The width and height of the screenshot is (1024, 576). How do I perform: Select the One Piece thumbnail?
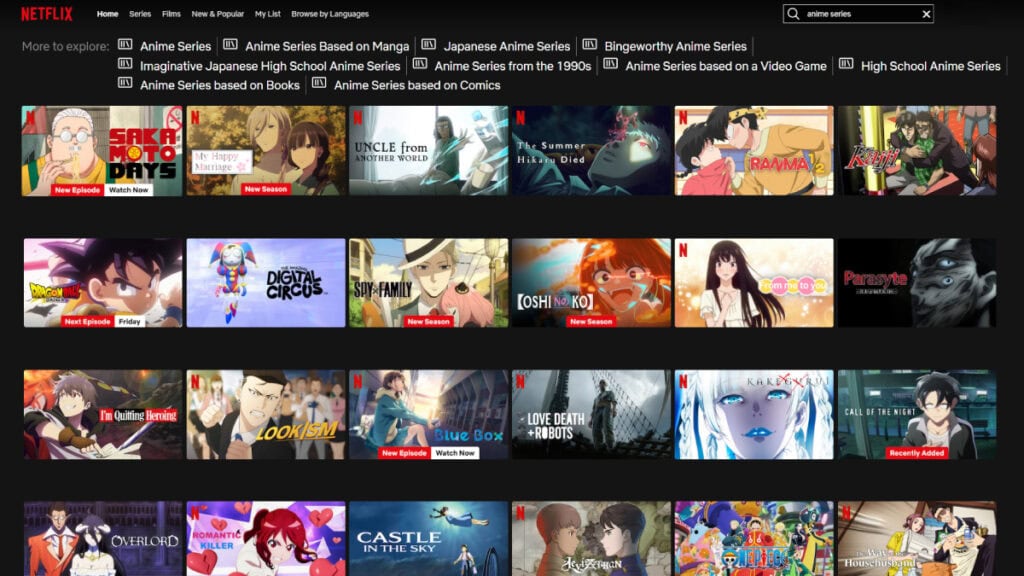pos(754,539)
